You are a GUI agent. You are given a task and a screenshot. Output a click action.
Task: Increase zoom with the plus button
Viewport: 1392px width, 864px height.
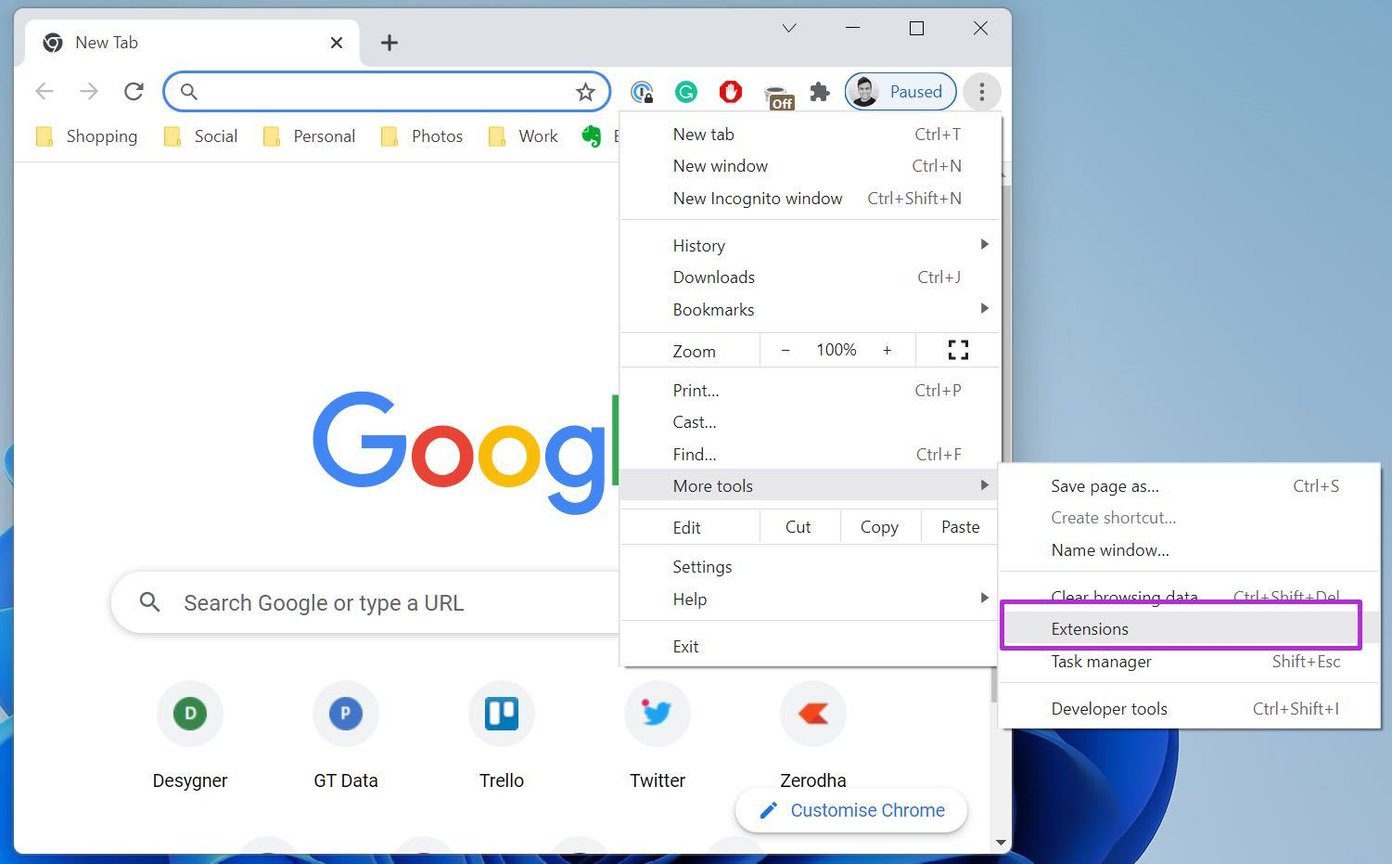click(x=887, y=350)
